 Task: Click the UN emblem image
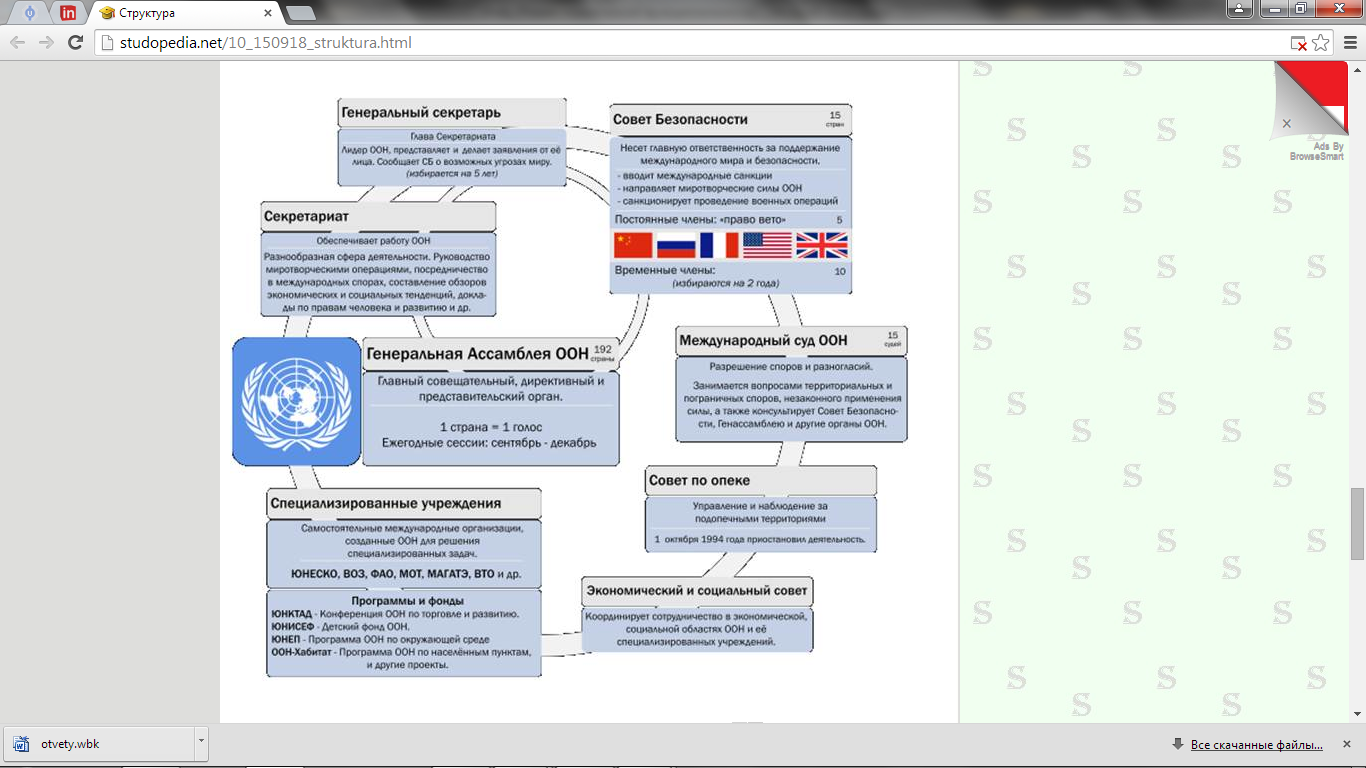(x=296, y=401)
